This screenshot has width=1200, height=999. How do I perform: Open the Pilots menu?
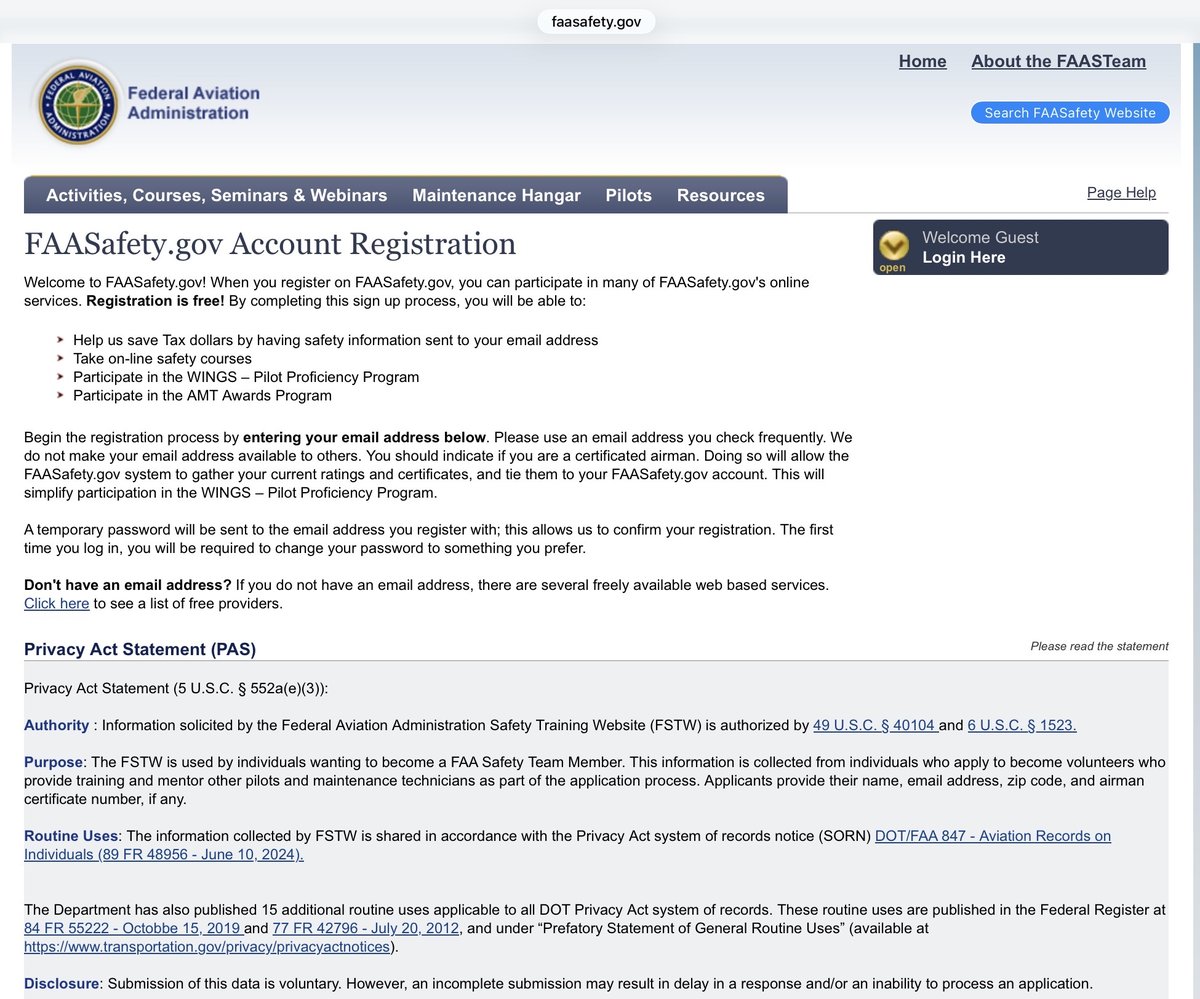click(x=628, y=195)
